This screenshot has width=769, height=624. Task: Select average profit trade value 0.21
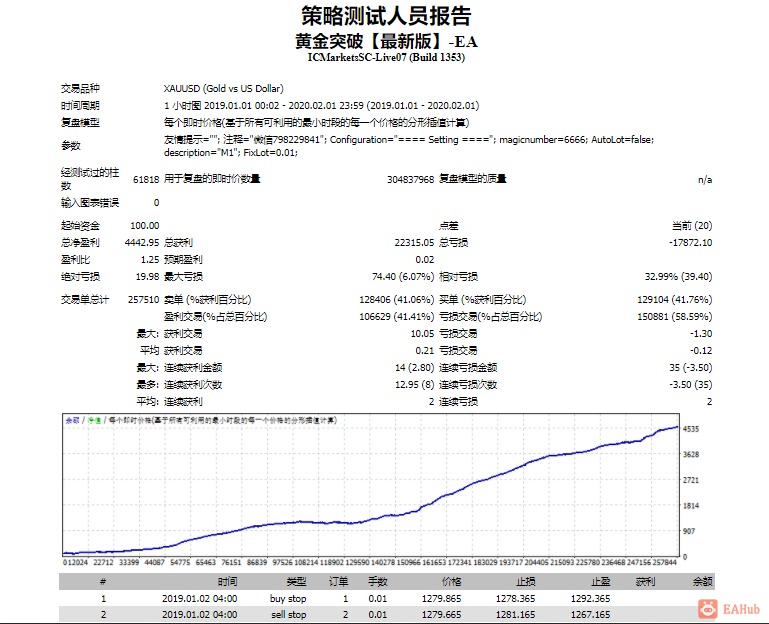point(425,351)
